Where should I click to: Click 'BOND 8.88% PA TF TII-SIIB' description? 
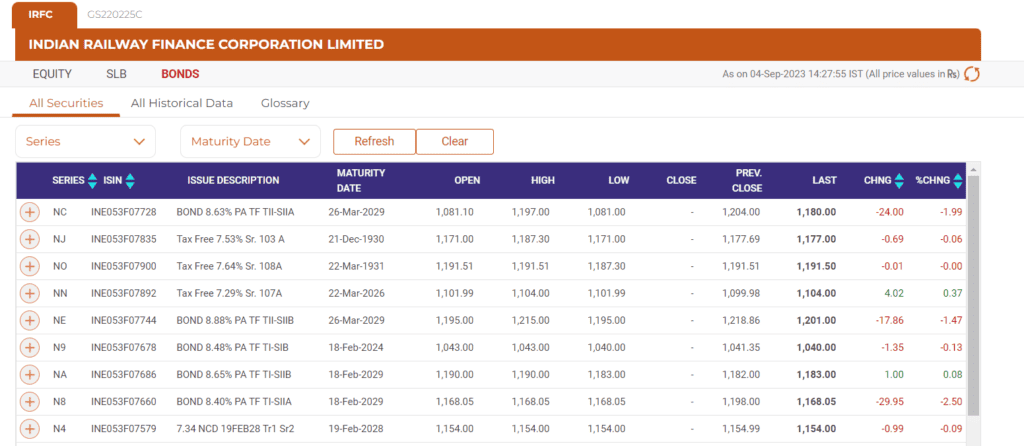pos(235,321)
